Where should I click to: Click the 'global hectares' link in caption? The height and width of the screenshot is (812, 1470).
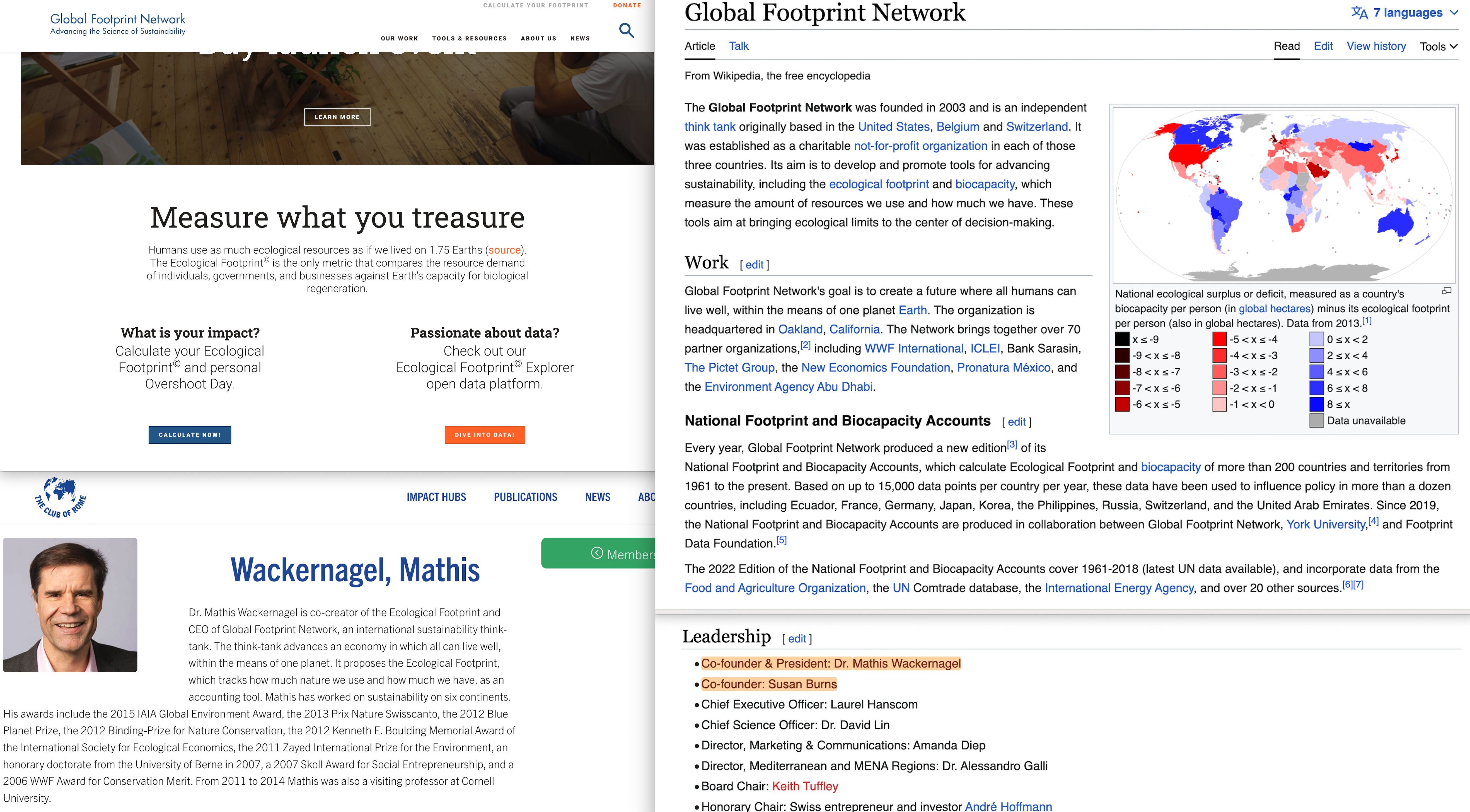click(x=1275, y=309)
